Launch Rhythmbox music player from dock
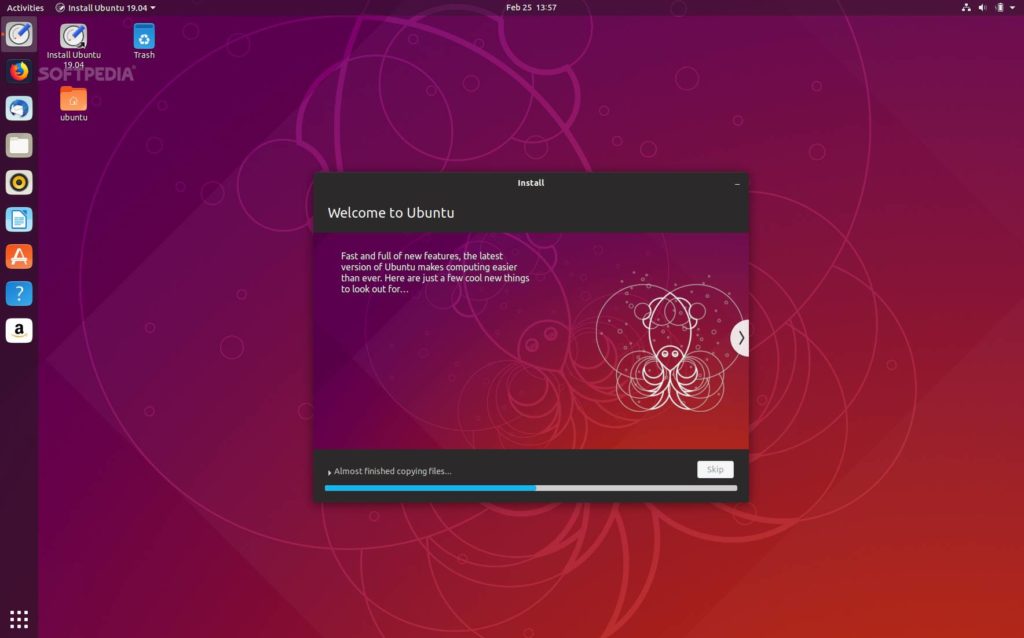Image resolution: width=1024 pixels, height=638 pixels. [19, 182]
